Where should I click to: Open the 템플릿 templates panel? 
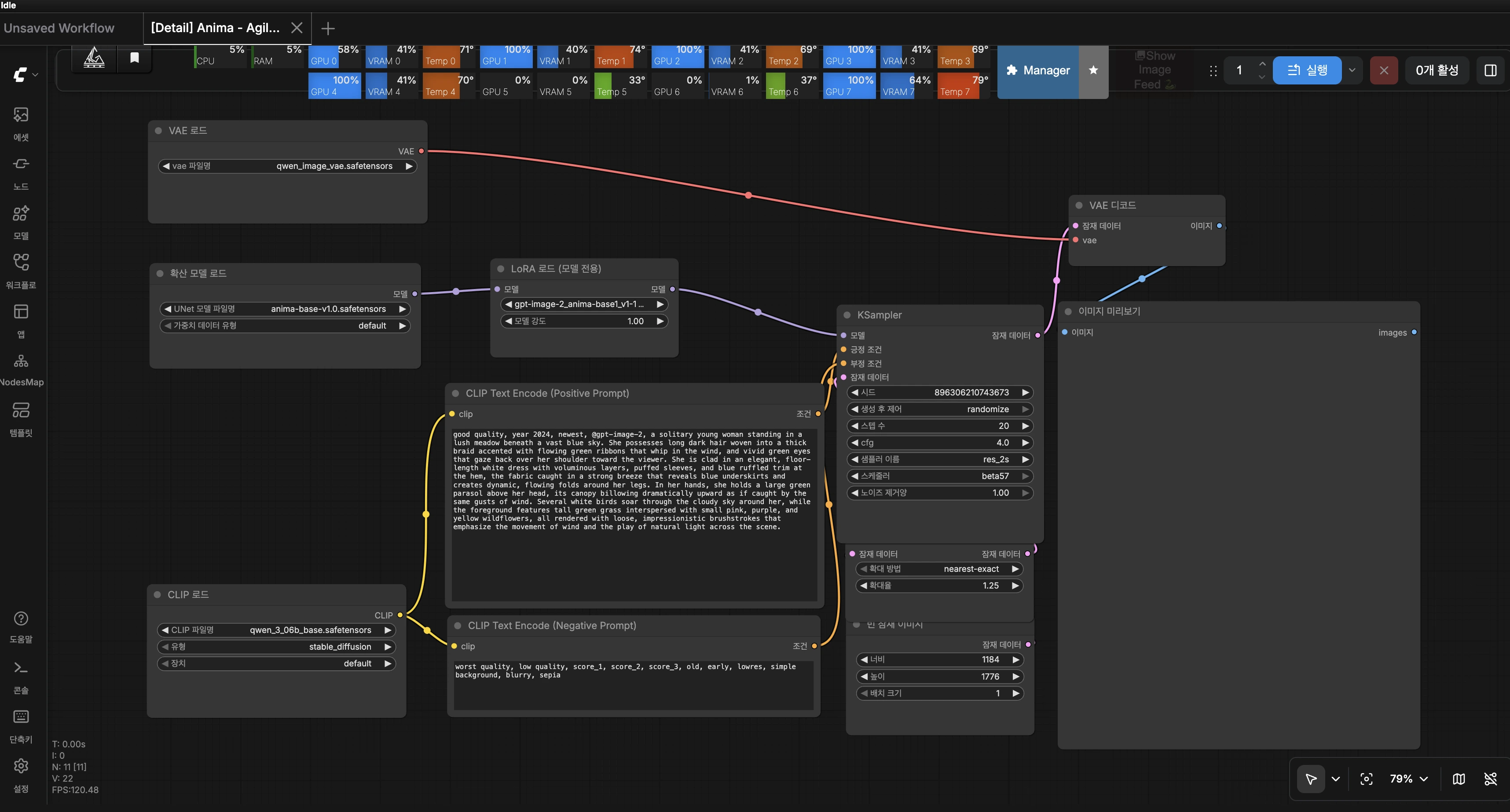21,419
